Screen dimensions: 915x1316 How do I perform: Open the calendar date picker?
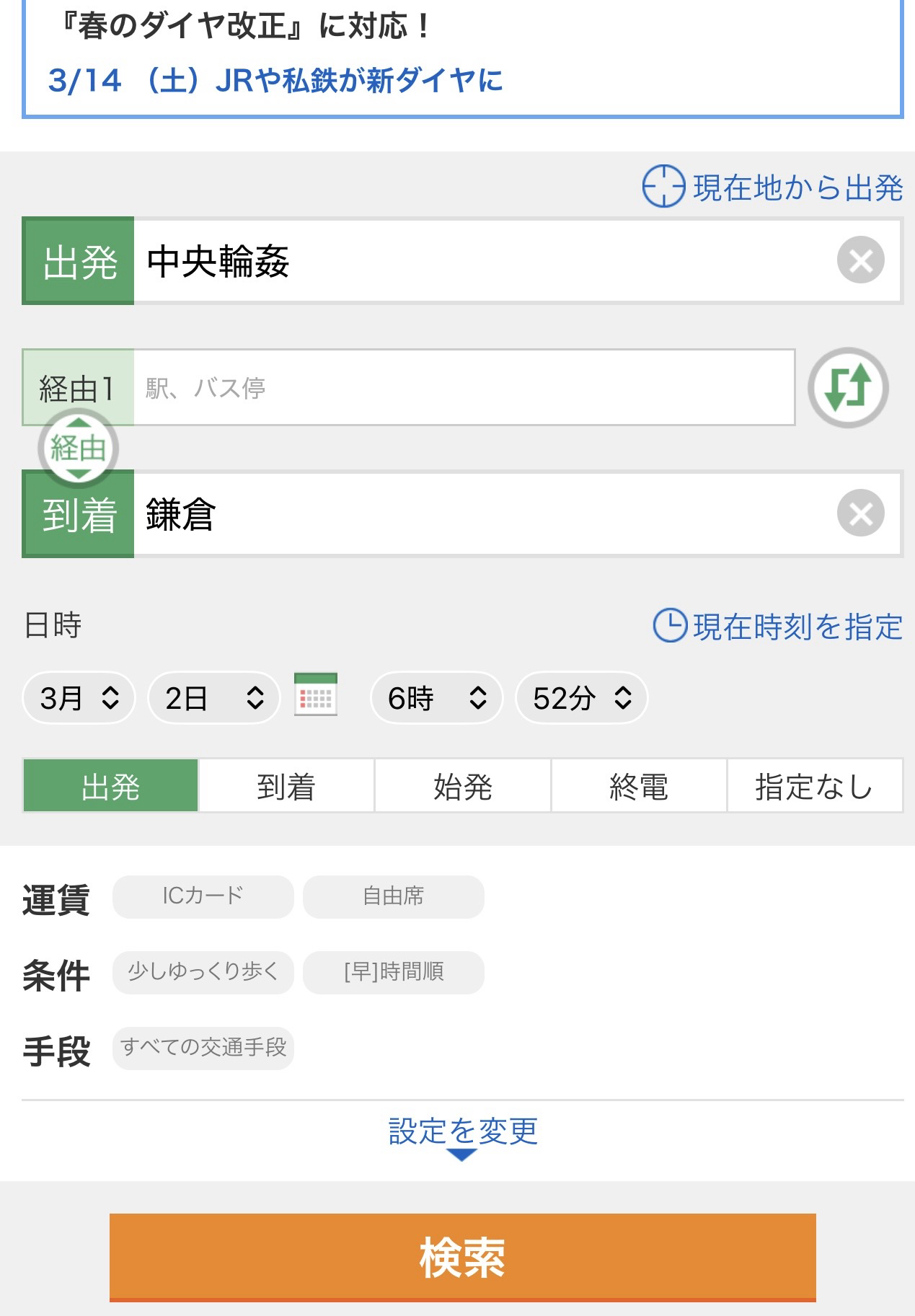316,696
